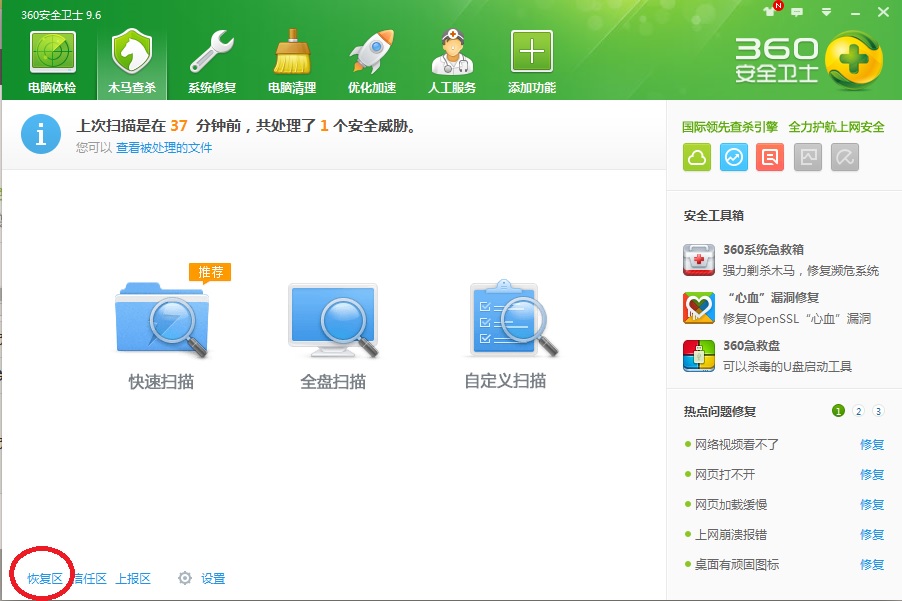Click 修复 for 网页加载缓慢
Image resolution: width=902 pixels, height=601 pixels.
tap(872, 504)
